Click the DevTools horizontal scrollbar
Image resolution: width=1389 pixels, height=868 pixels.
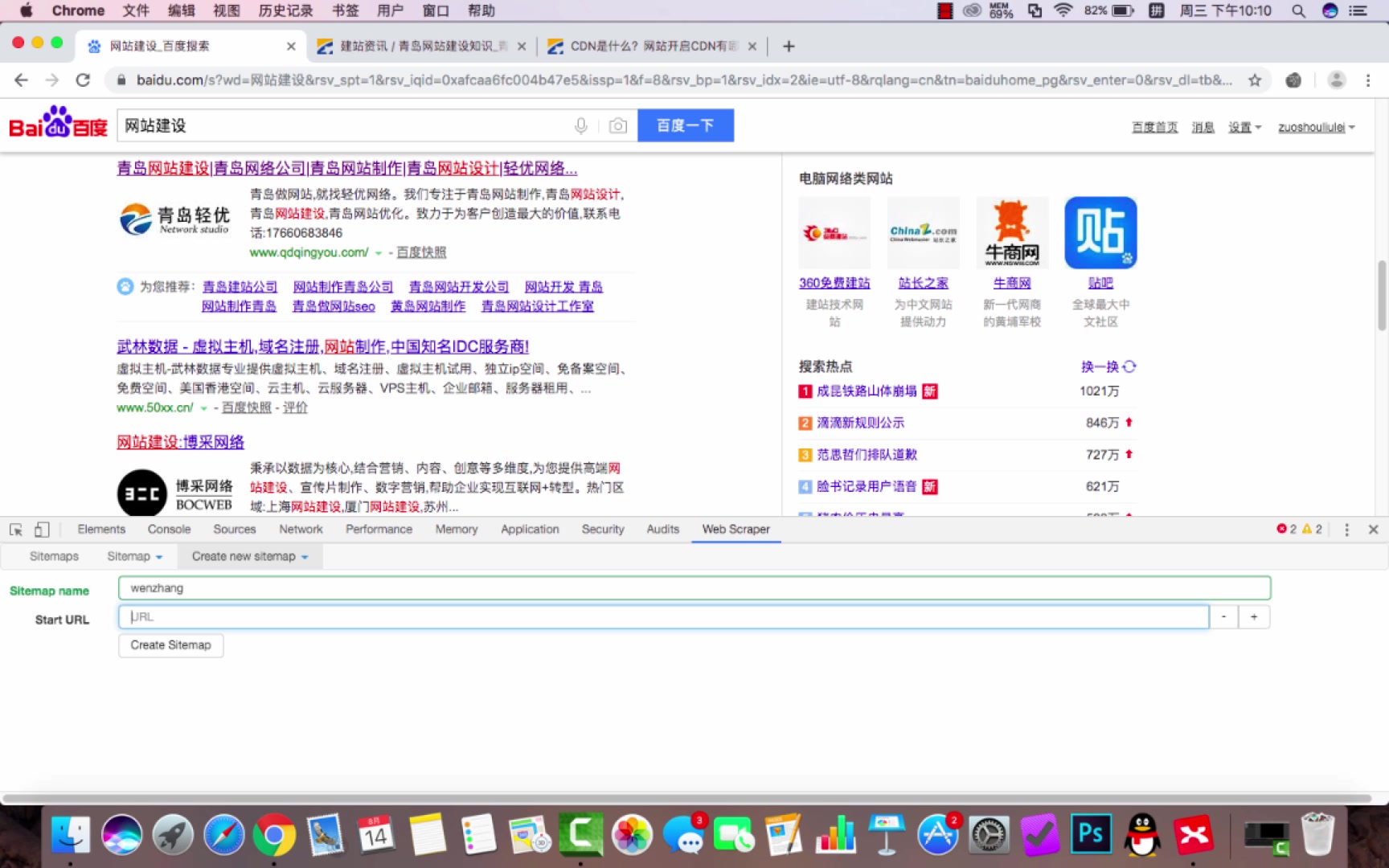pyautogui.click(x=687, y=798)
